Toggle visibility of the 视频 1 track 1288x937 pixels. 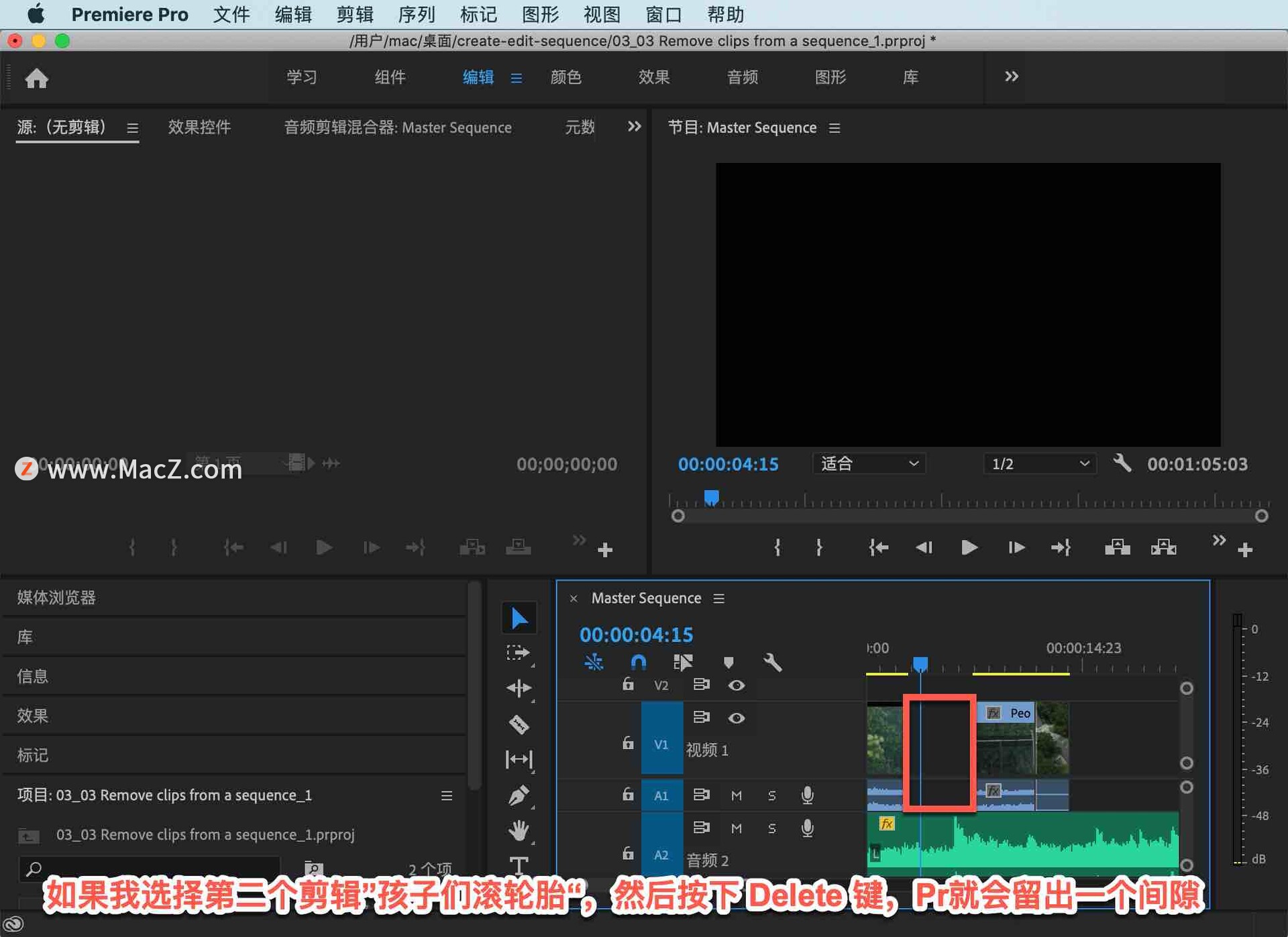[x=736, y=717]
